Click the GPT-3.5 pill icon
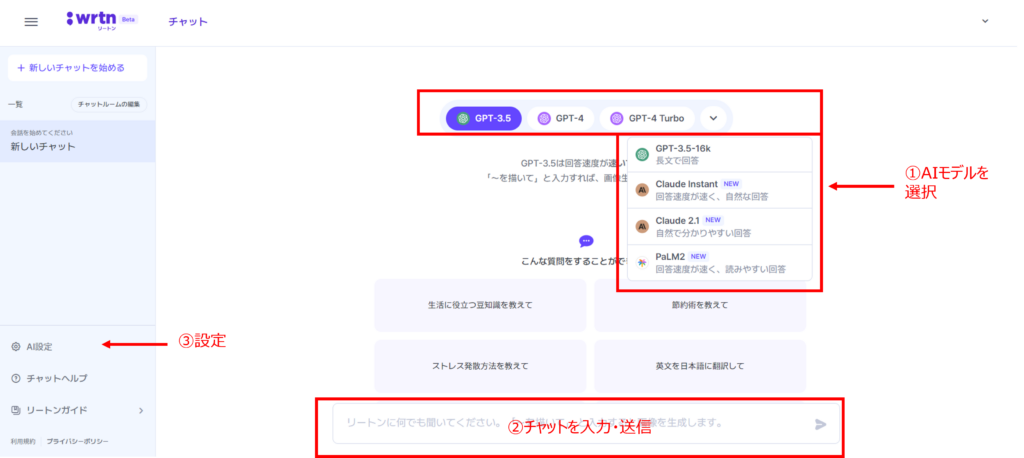 point(464,119)
